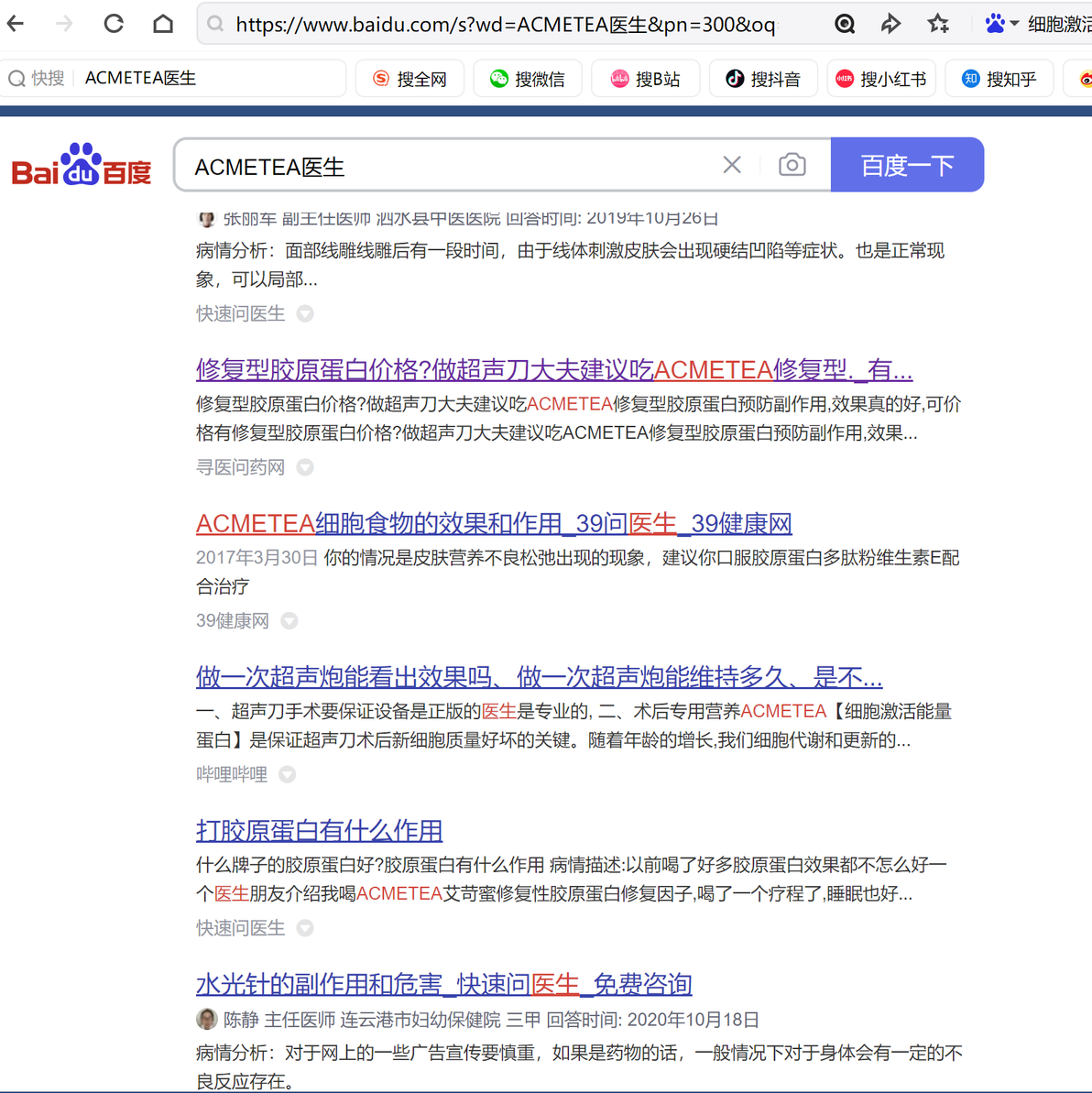The height and width of the screenshot is (1093, 1092).
Task: Open 修复型胶原蛋白价格 result link
Action: [x=554, y=369]
